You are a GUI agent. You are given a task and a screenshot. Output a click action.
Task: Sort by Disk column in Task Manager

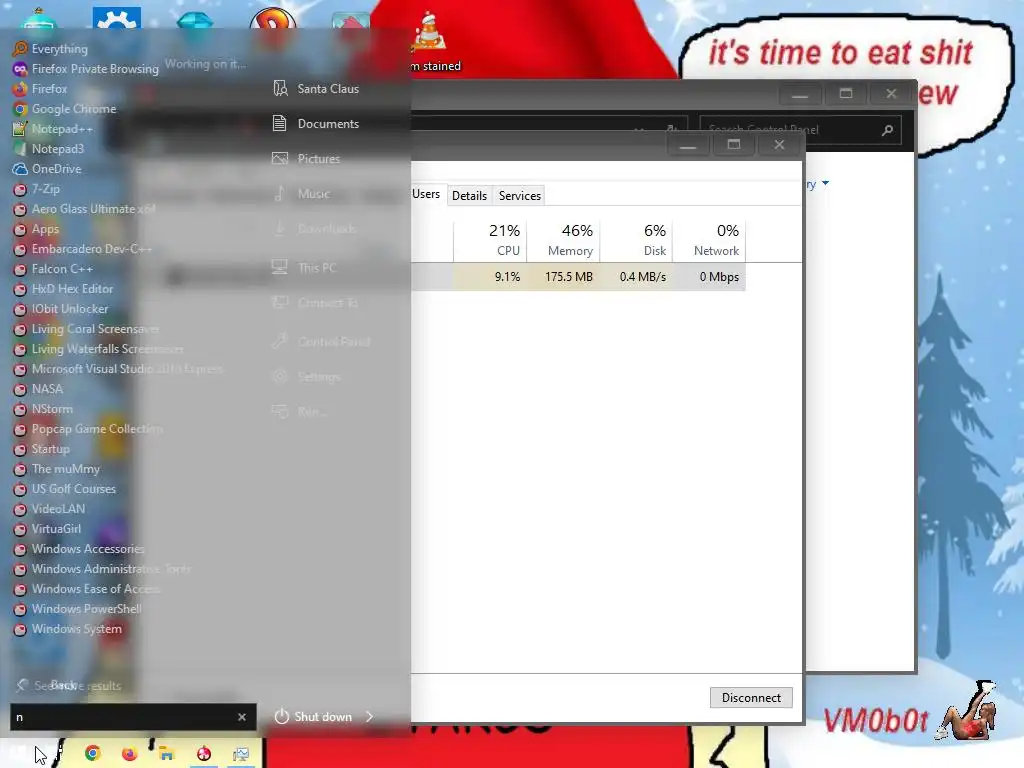click(637, 240)
